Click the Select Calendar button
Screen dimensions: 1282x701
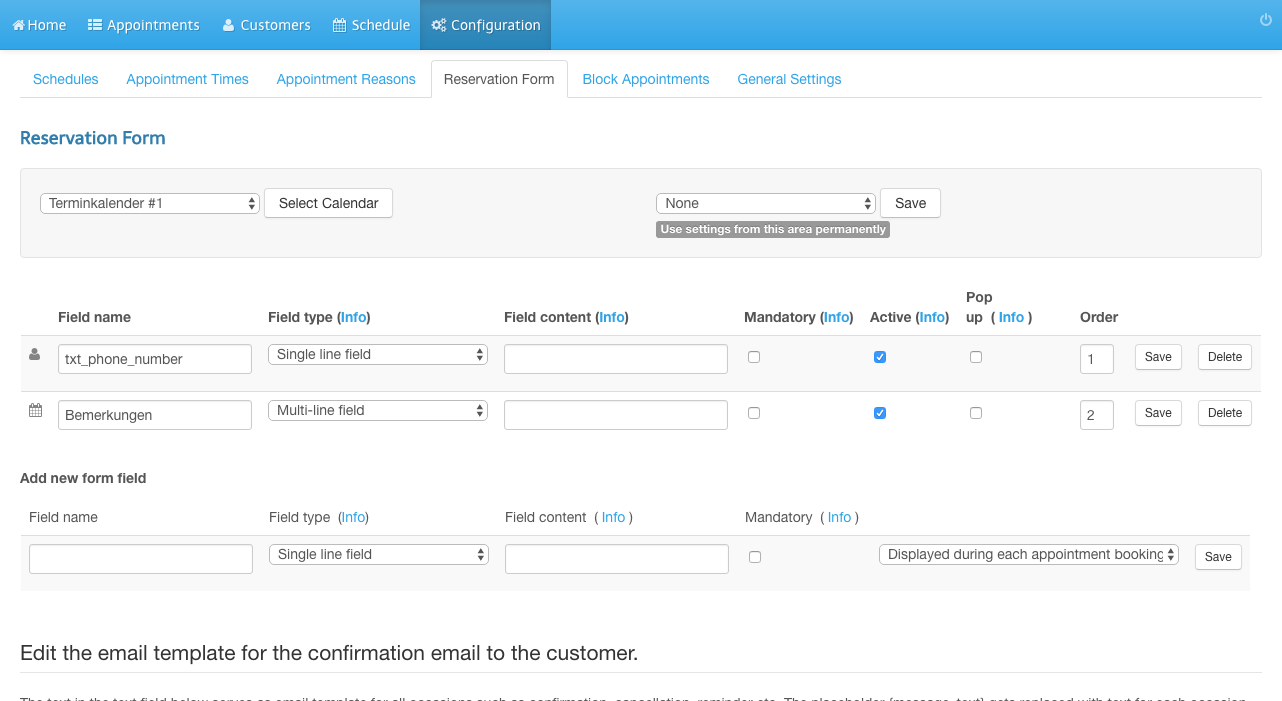[x=328, y=203]
